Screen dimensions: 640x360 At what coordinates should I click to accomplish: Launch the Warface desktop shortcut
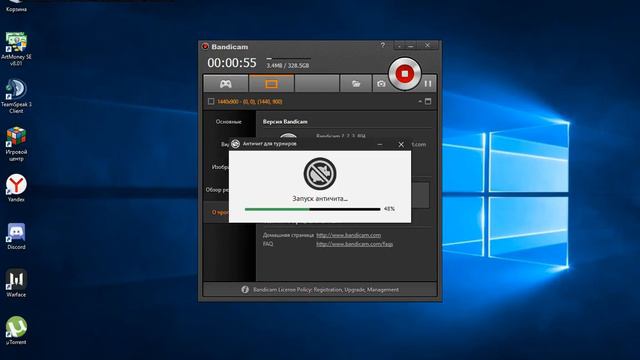point(16,283)
